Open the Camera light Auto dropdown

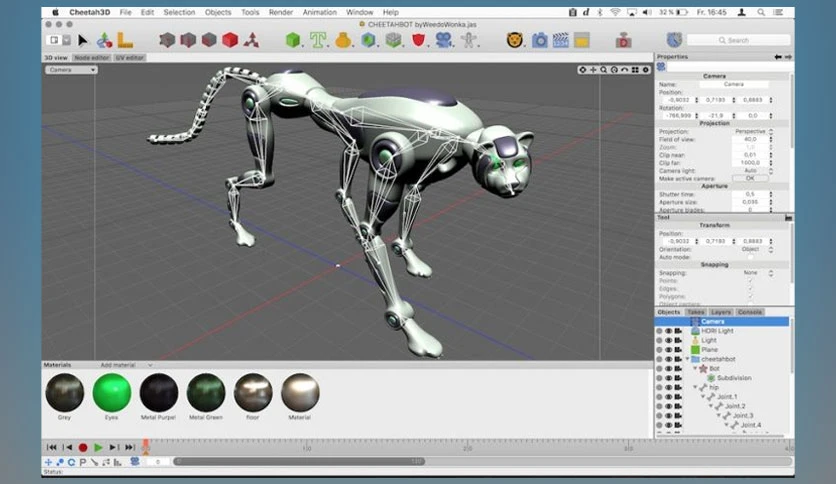tap(753, 171)
